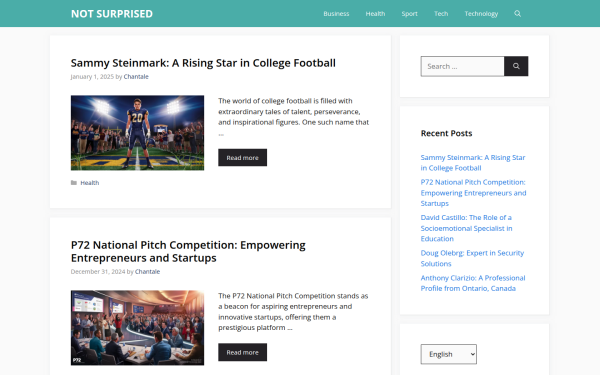600x375 pixels.
Task: Open Doug Olebrg recent post link
Action: (x=472, y=258)
